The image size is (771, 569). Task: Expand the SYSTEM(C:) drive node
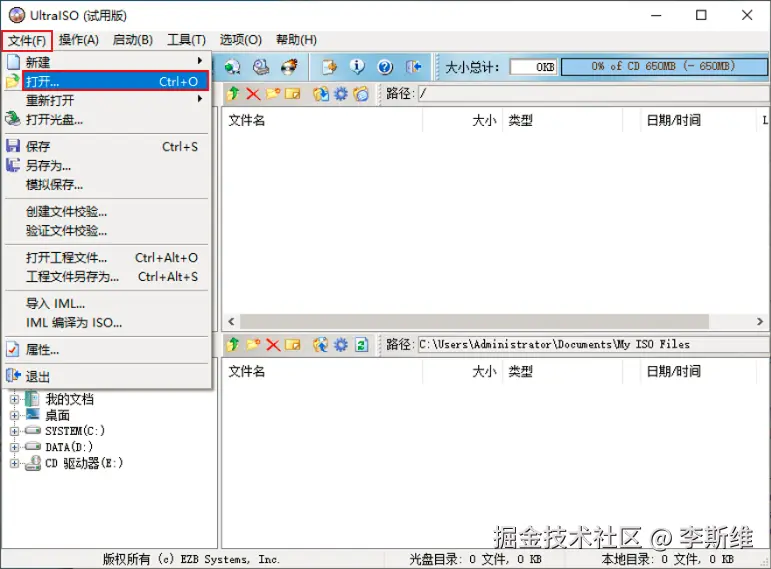(x=14, y=431)
